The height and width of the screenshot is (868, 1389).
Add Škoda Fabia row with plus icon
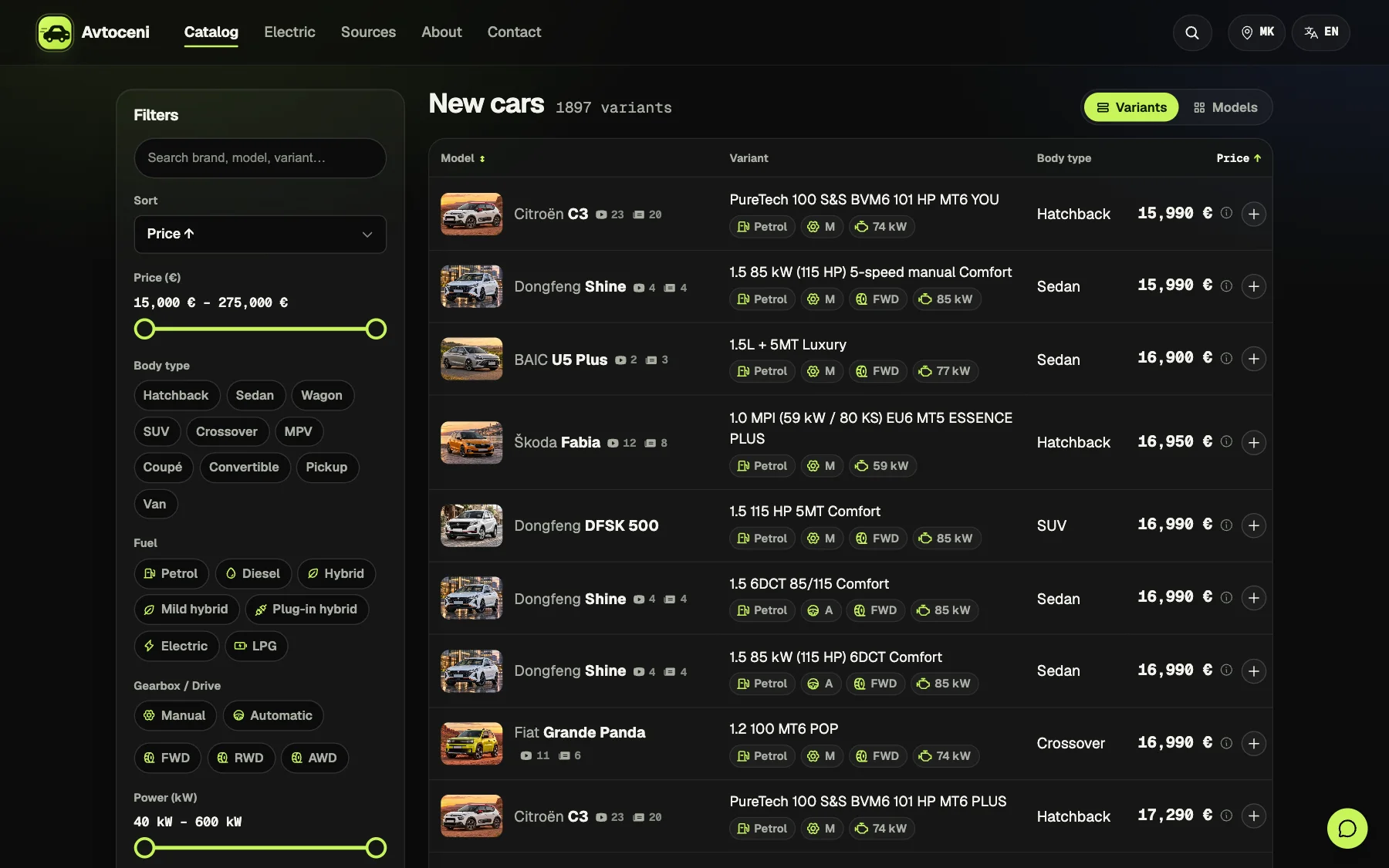tap(1254, 442)
